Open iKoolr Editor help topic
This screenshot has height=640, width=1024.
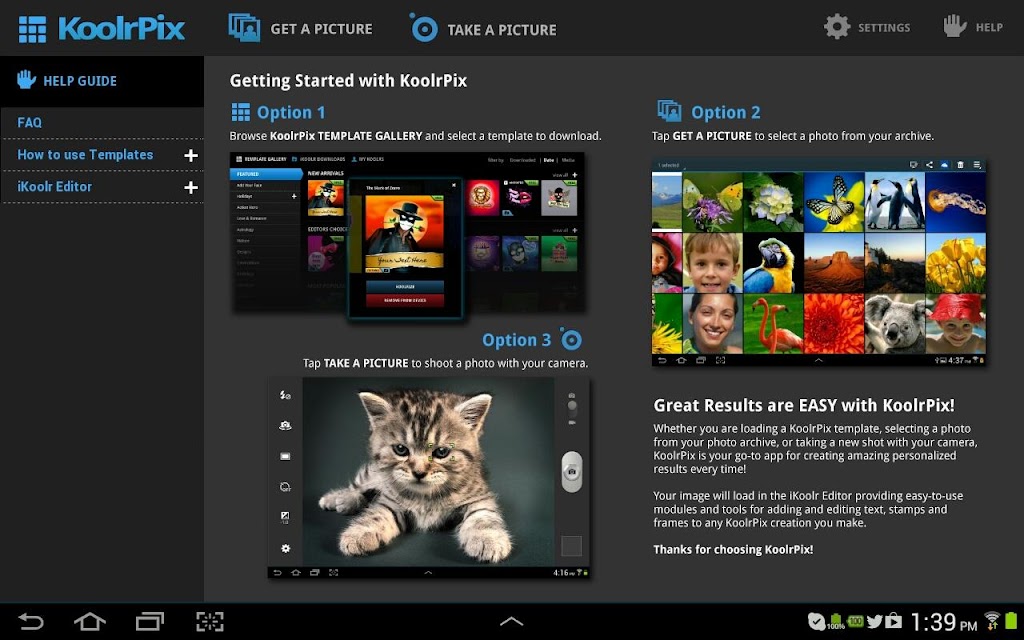click(x=54, y=187)
